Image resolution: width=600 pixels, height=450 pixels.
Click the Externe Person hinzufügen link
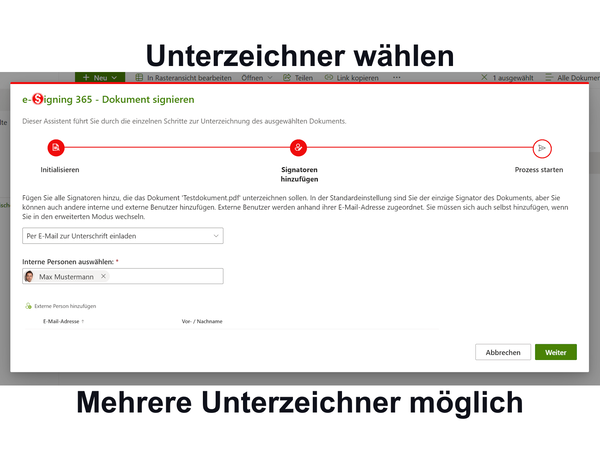click(x=64, y=305)
